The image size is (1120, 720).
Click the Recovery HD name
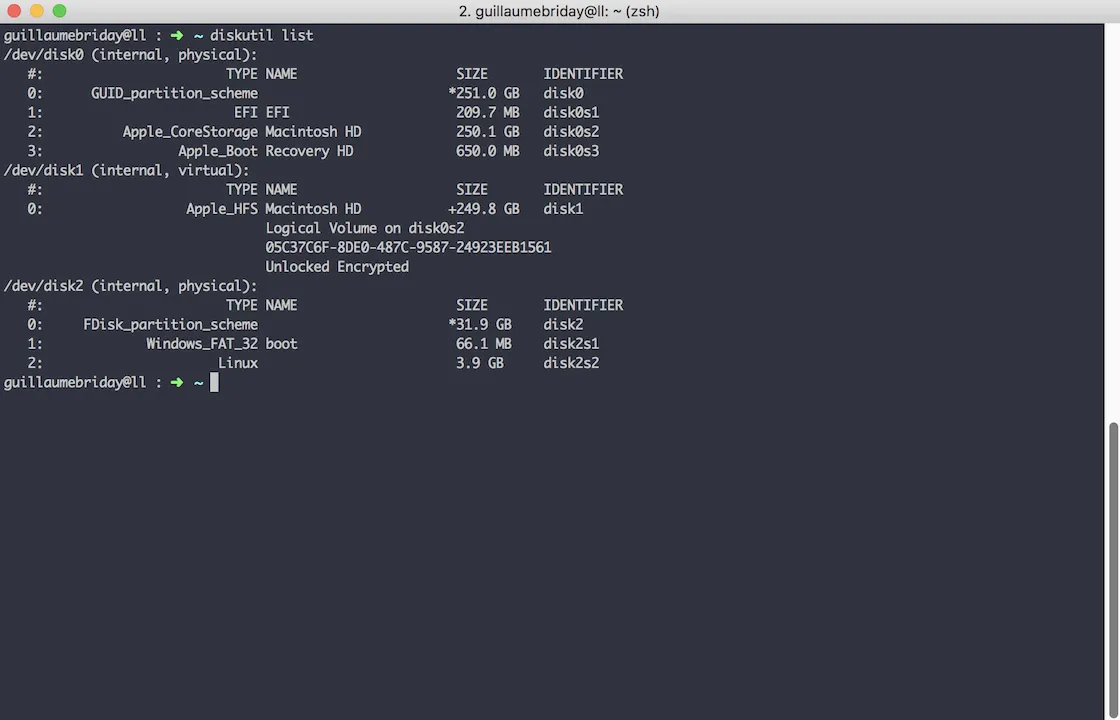point(309,151)
